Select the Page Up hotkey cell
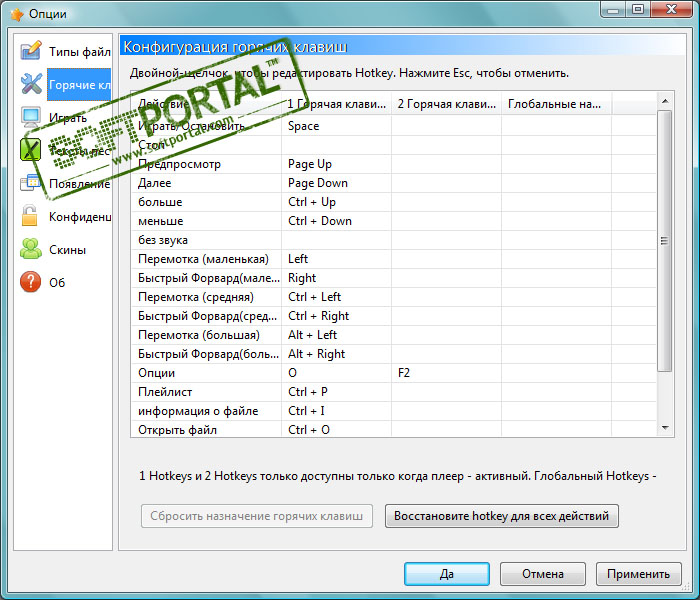Screen dimensions: 700x600 pos(337,164)
